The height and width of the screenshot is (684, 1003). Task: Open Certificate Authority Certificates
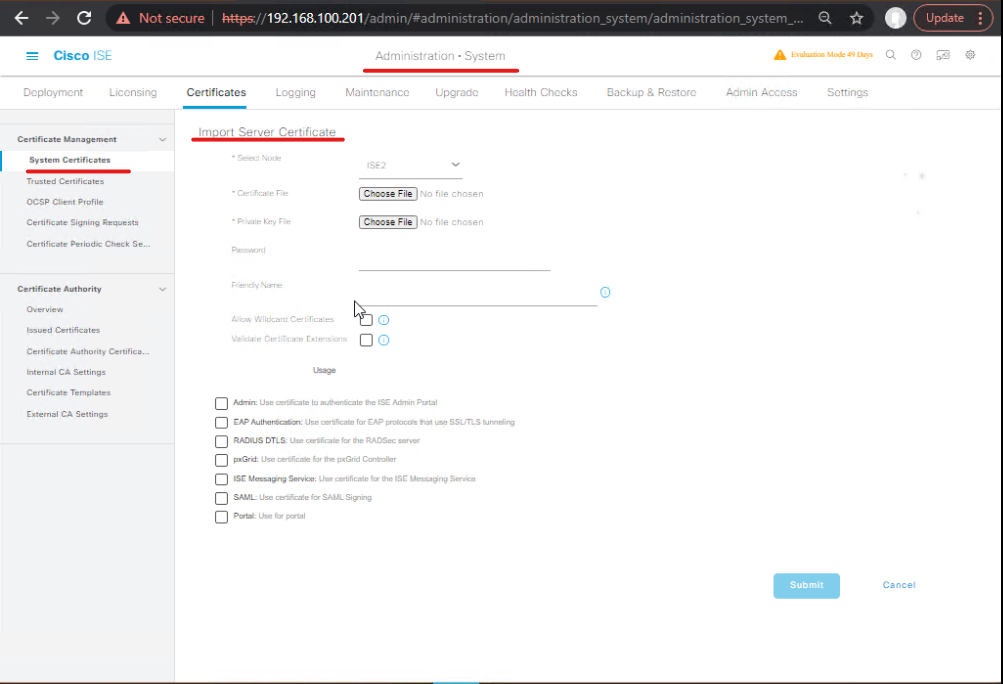[x=88, y=352]
